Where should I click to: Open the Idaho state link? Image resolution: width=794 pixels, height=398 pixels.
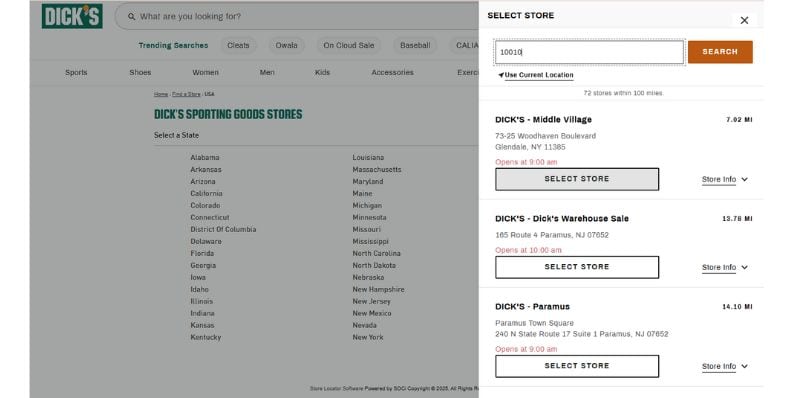tap(200, 290)
